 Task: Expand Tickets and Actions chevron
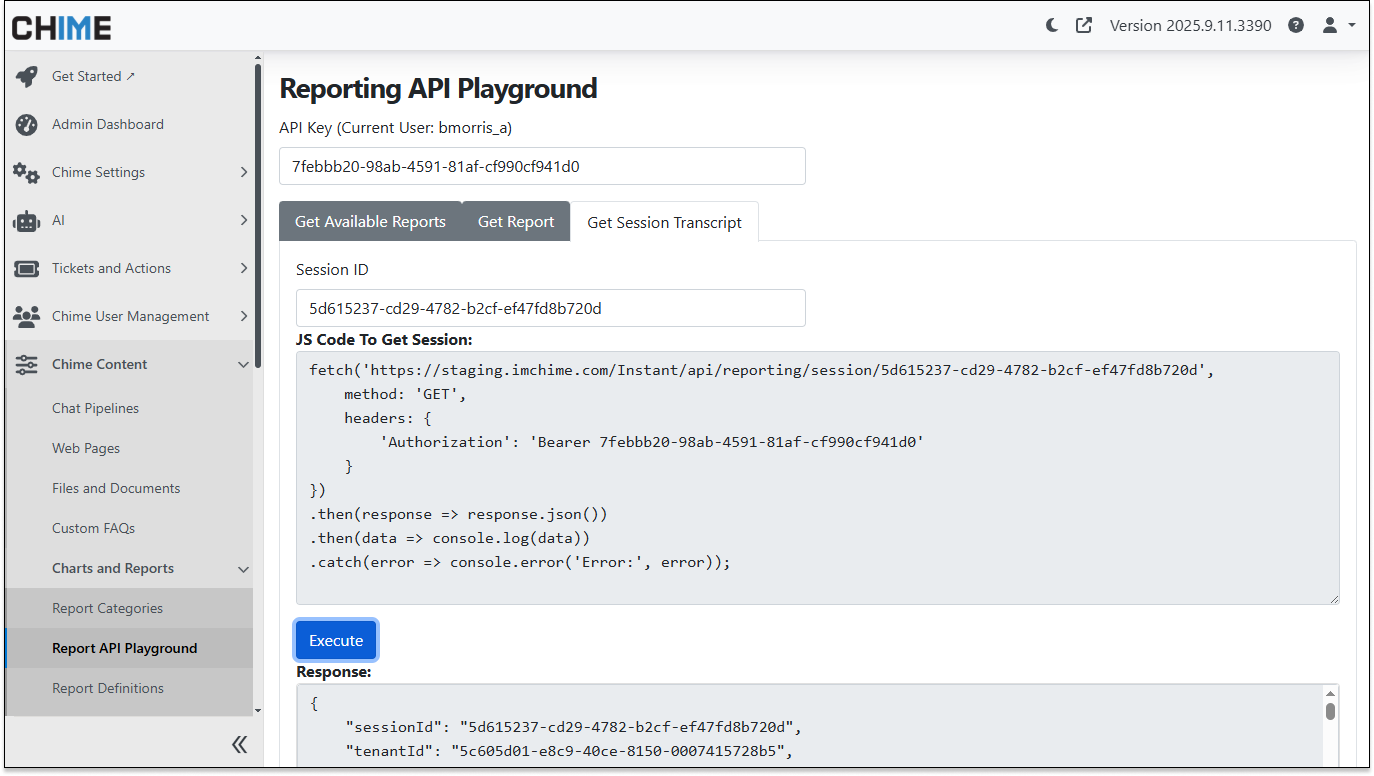pyautogui.click(x=243, y=268)
